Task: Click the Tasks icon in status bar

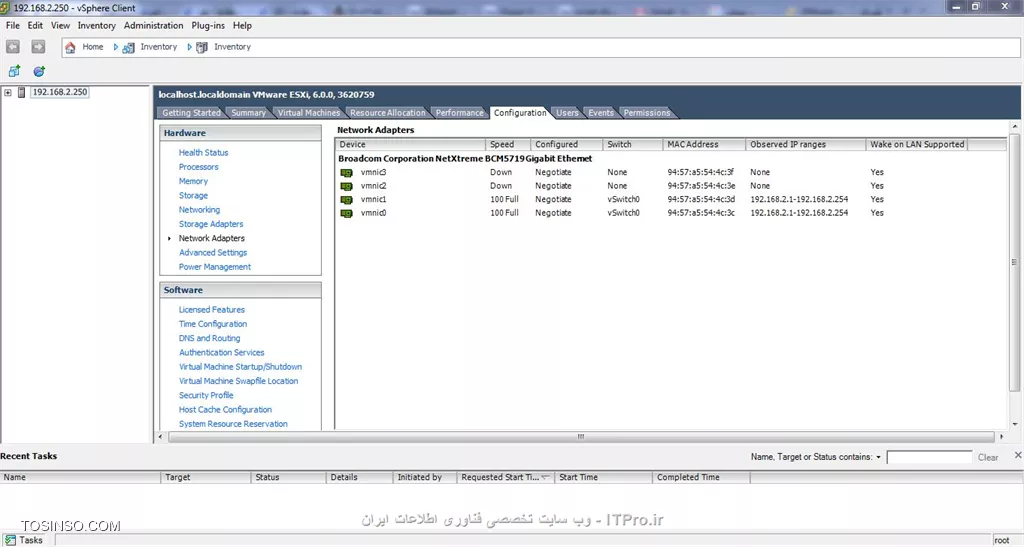Action: [10, 540]
